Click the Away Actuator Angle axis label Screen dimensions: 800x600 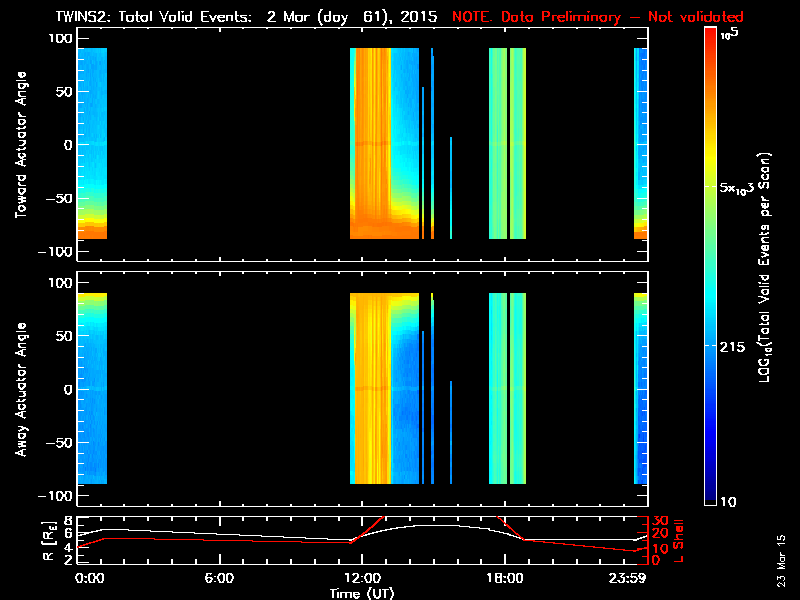19,389
